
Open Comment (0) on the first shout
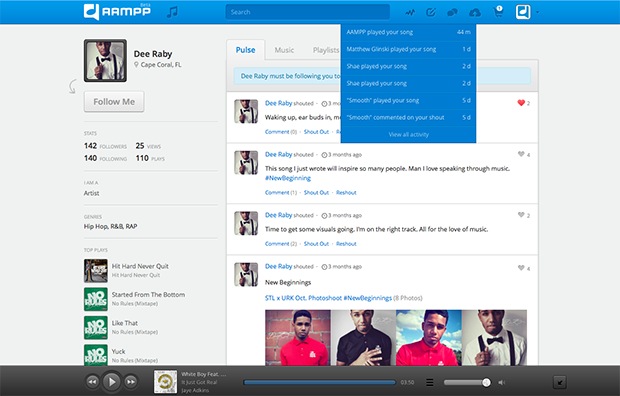click(280, 132)
